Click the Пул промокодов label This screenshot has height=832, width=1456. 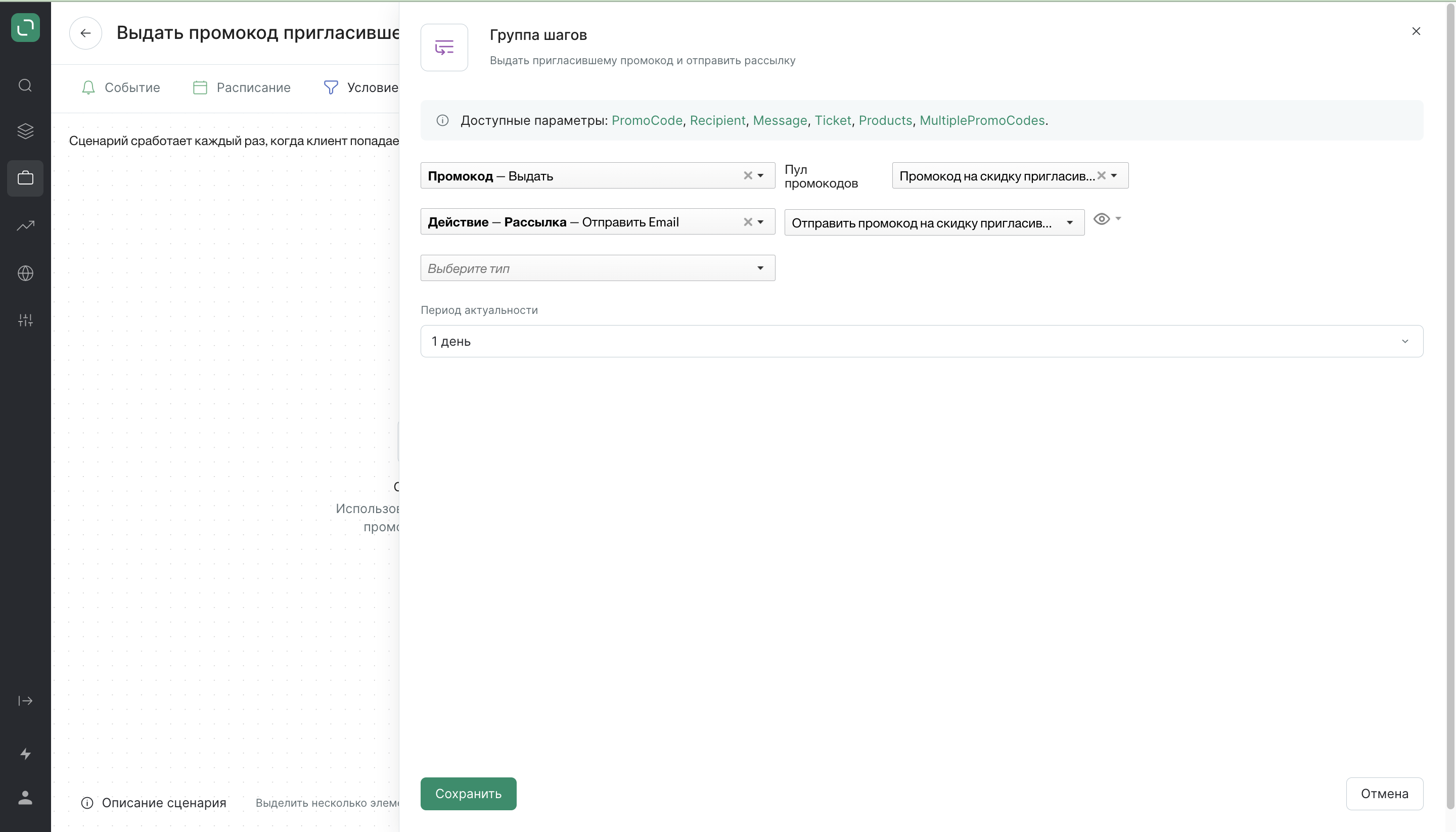pyautogui.click(x=821, y=176)
